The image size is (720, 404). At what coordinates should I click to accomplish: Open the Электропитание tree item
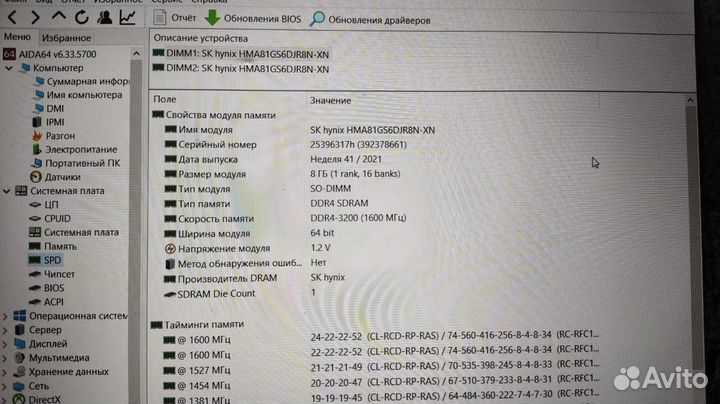[75, 150]
